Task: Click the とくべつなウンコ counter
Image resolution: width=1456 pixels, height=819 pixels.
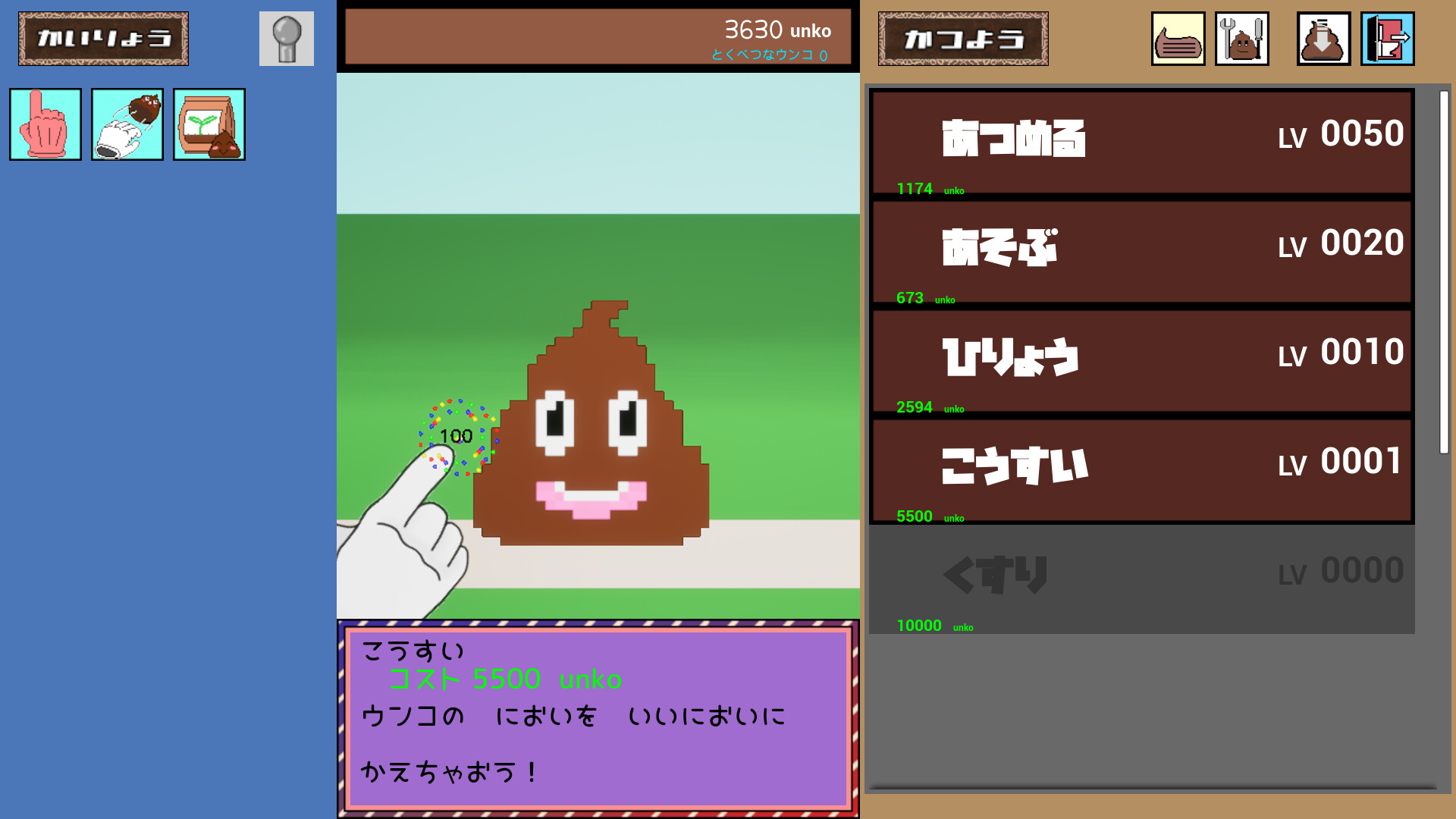Action: (x=768, y=53)
